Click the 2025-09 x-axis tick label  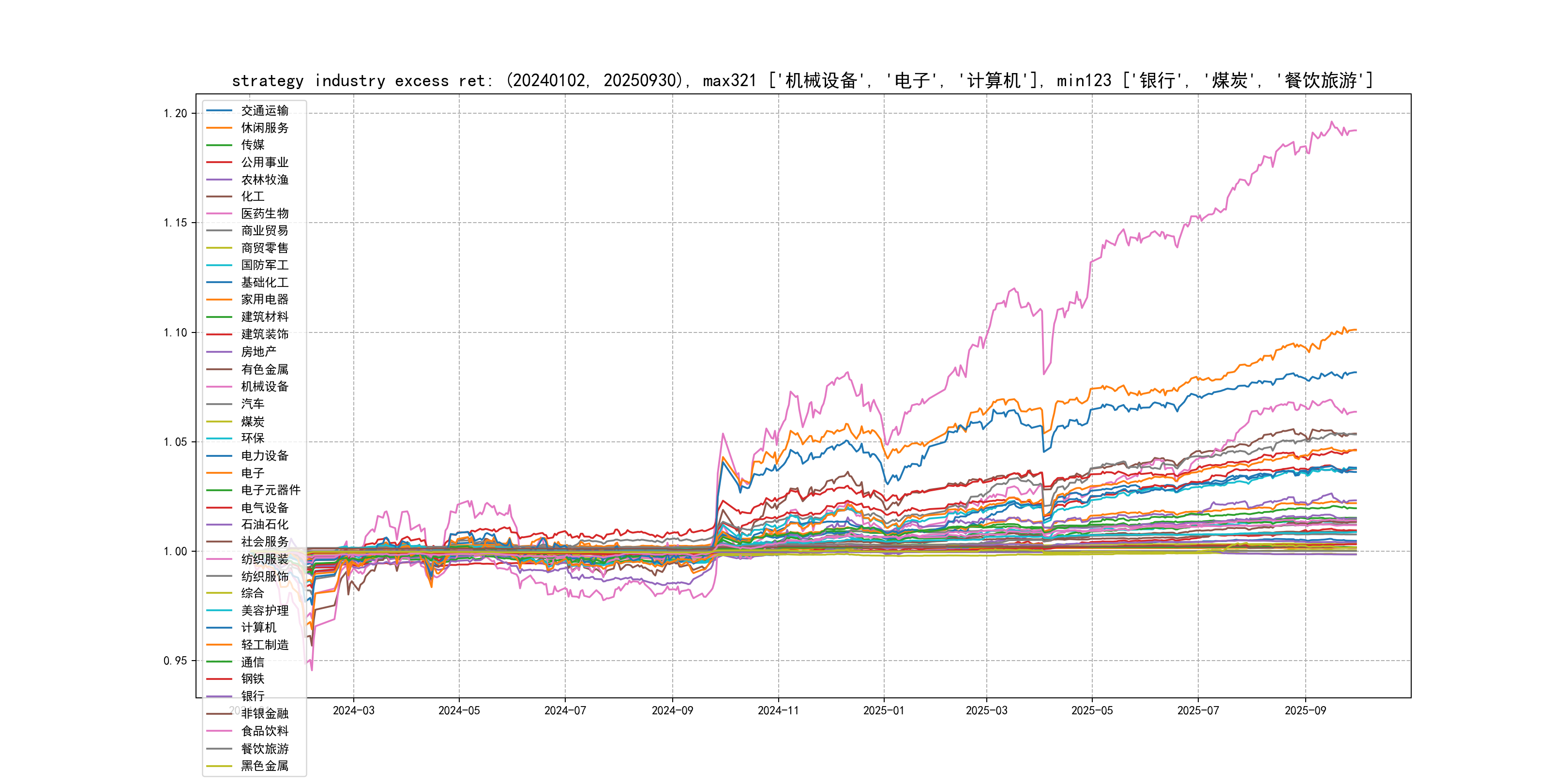[1305, 710]
